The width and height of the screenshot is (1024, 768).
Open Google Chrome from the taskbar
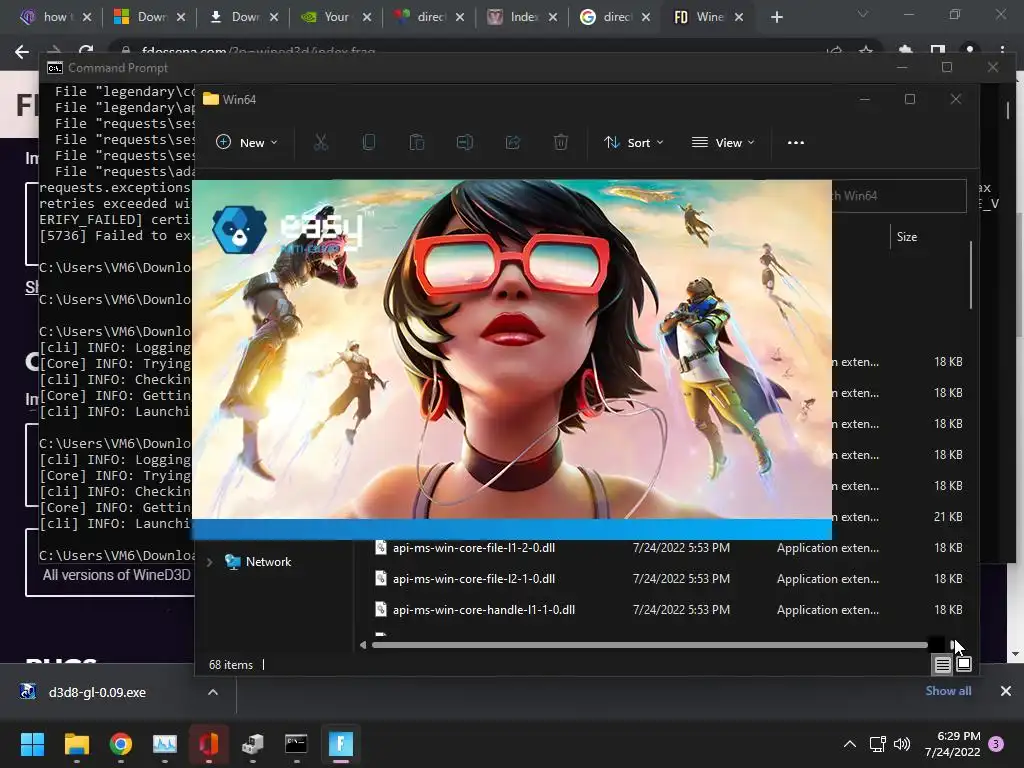pyautogui.click(x=121, y=743)
